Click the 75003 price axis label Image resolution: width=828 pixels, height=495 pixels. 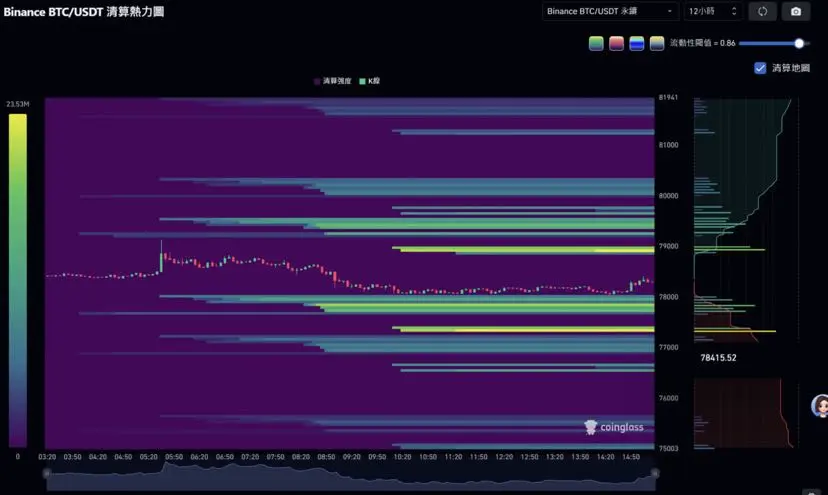(x=669, y=448)
